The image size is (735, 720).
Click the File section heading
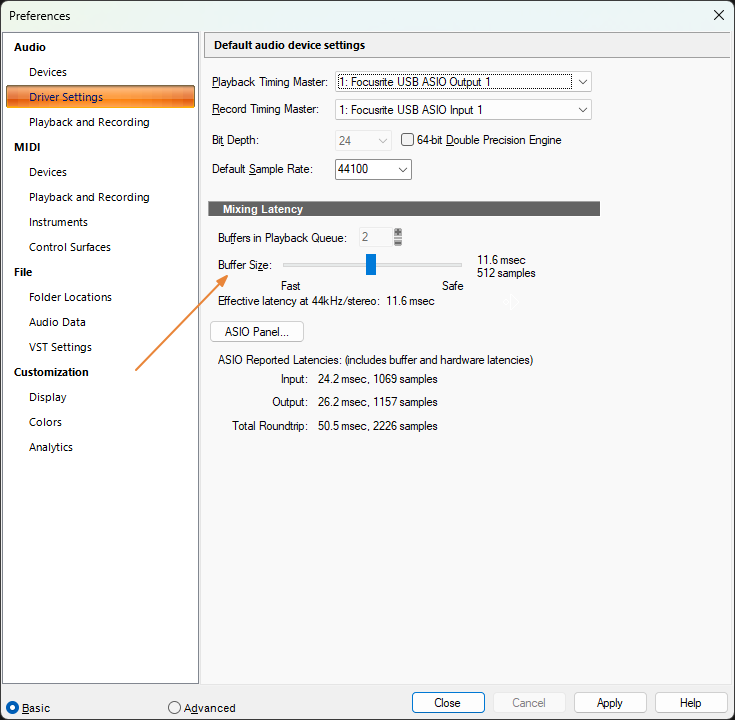23,272
